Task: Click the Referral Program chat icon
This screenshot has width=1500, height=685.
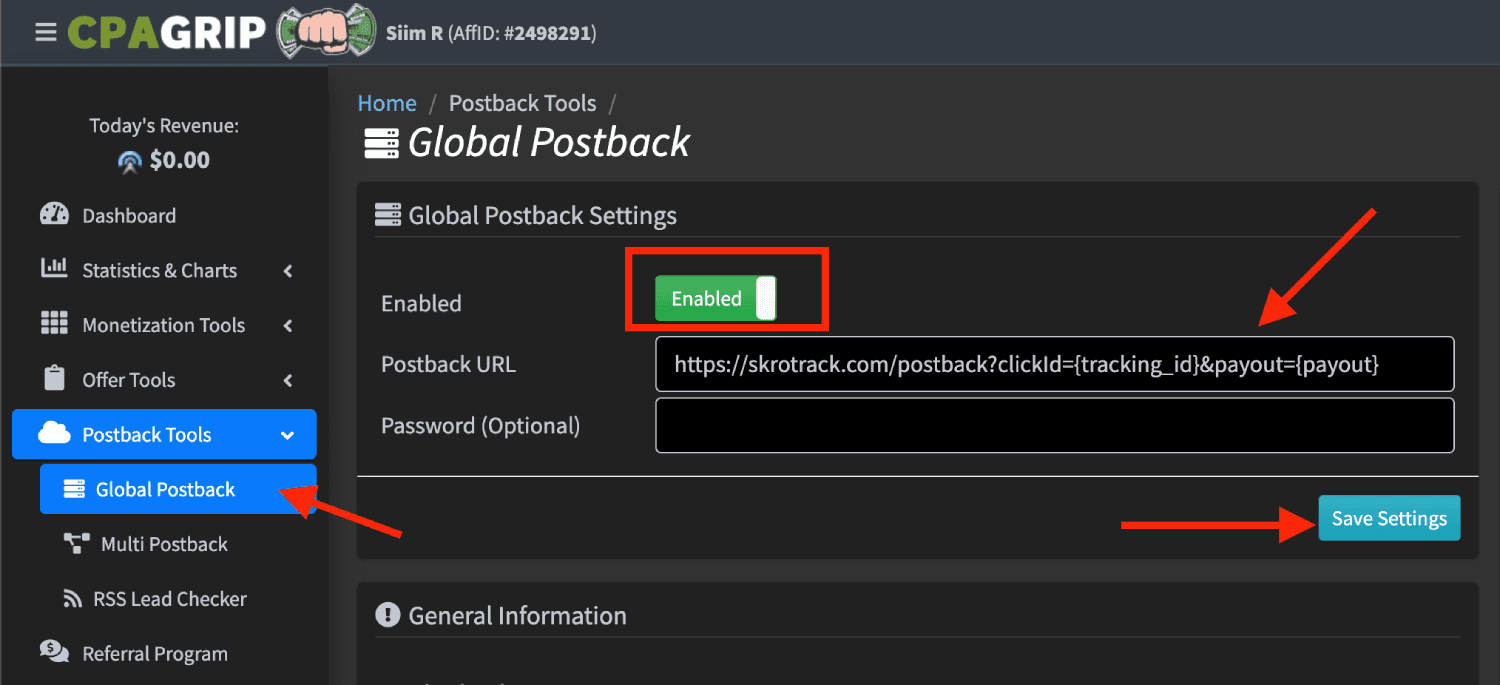Action: (54, 652)
